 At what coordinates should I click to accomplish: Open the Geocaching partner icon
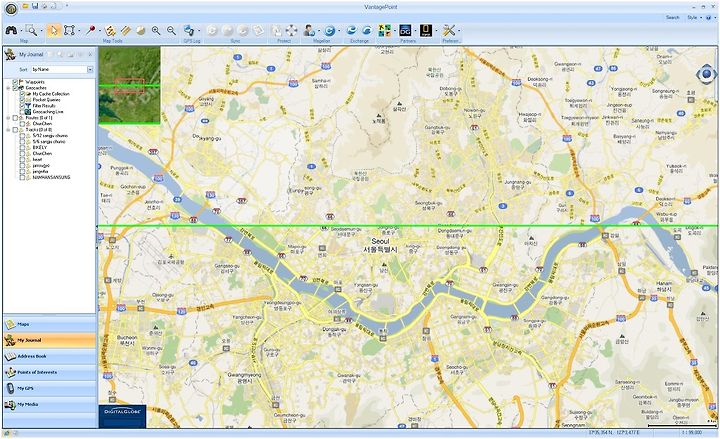click(x=385, y=30)
